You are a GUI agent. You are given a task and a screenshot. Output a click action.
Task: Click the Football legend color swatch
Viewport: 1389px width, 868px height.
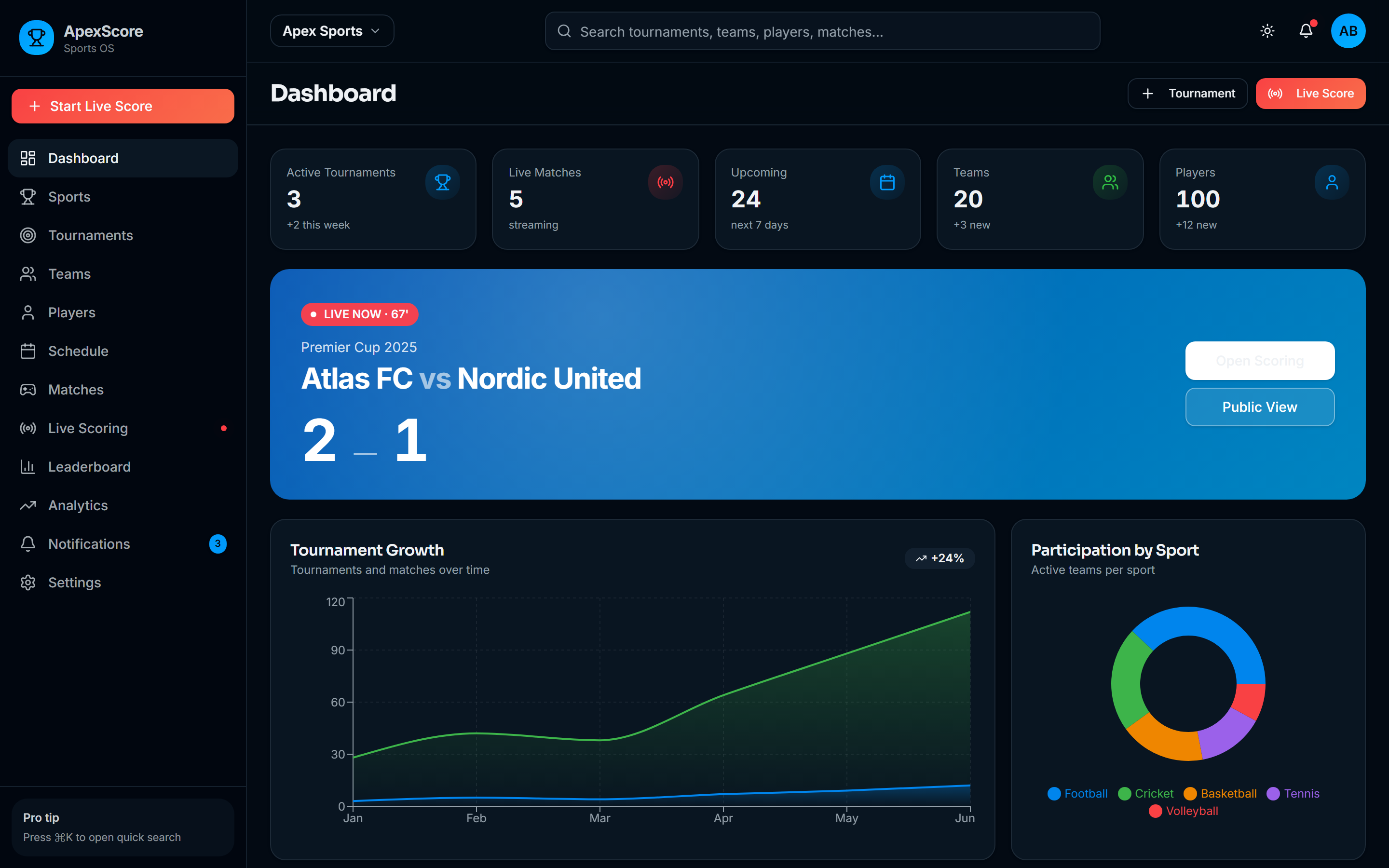[x=1054, y=793]
